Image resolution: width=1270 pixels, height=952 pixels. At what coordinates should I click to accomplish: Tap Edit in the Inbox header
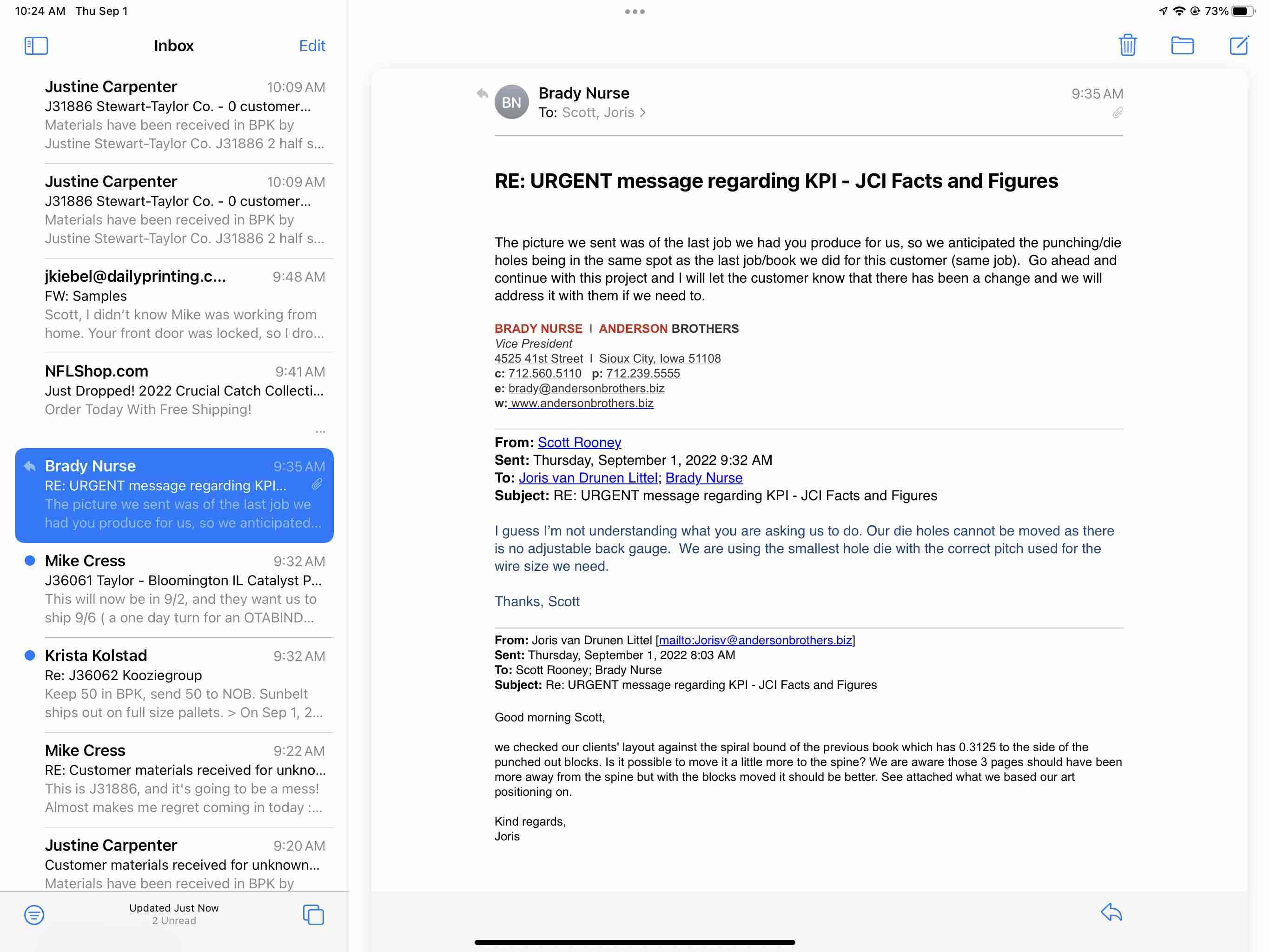tap(312, 46)
